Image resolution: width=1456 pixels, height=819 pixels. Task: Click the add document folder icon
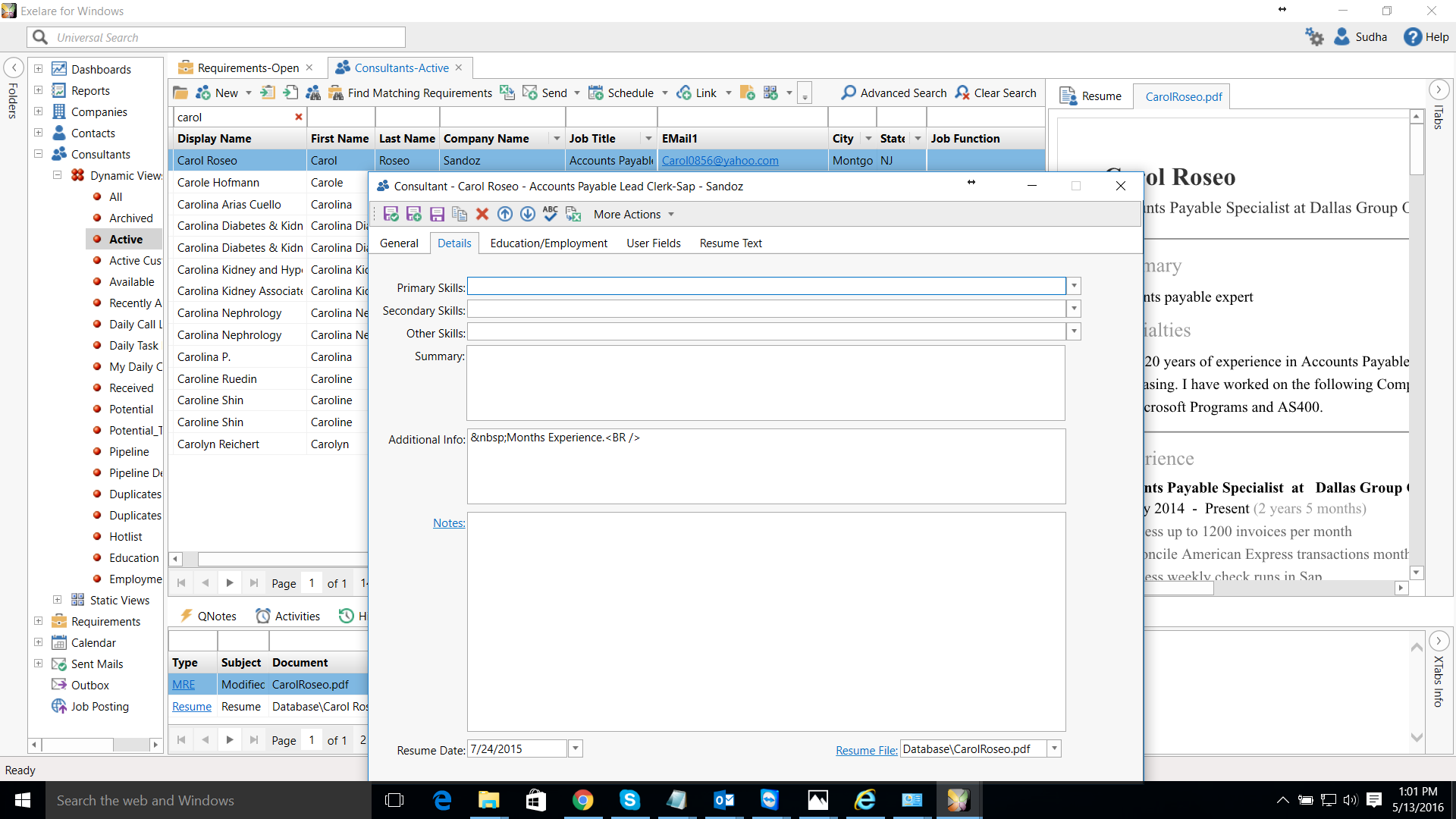748,93
